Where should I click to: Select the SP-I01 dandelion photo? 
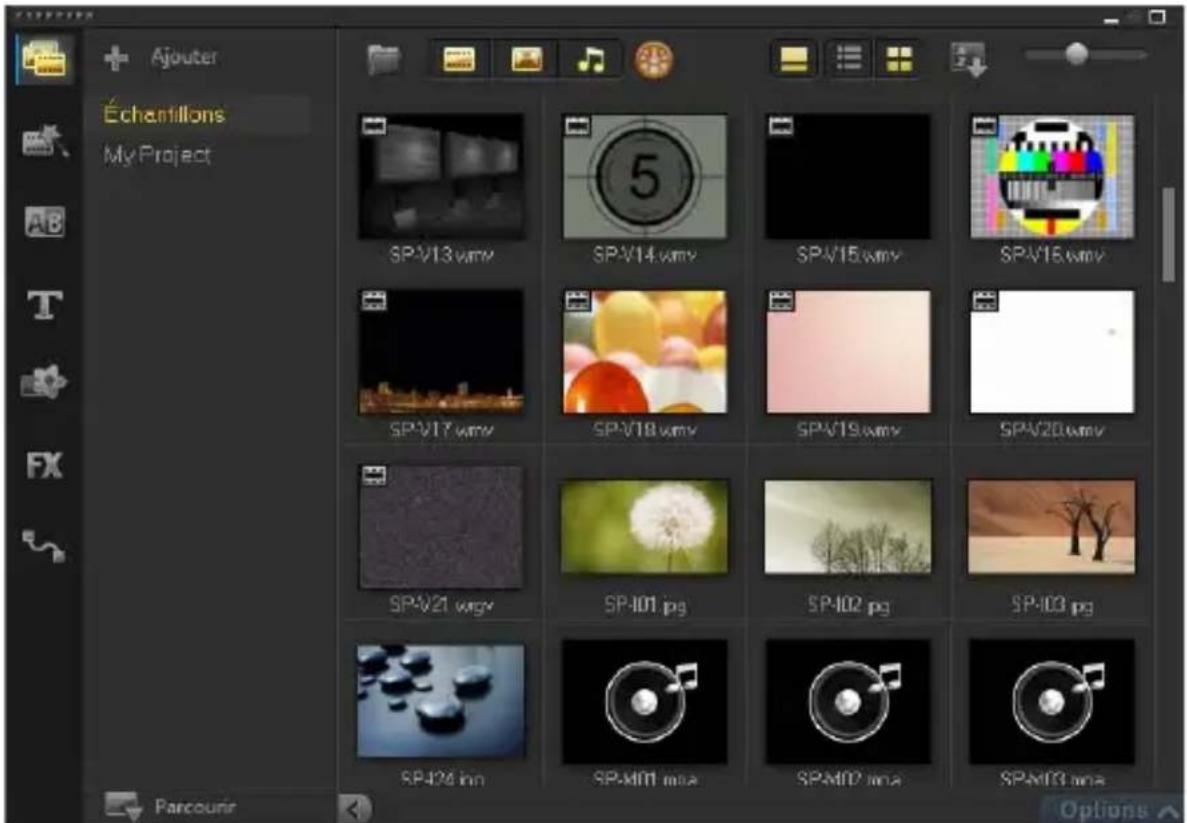pos(645,526)
